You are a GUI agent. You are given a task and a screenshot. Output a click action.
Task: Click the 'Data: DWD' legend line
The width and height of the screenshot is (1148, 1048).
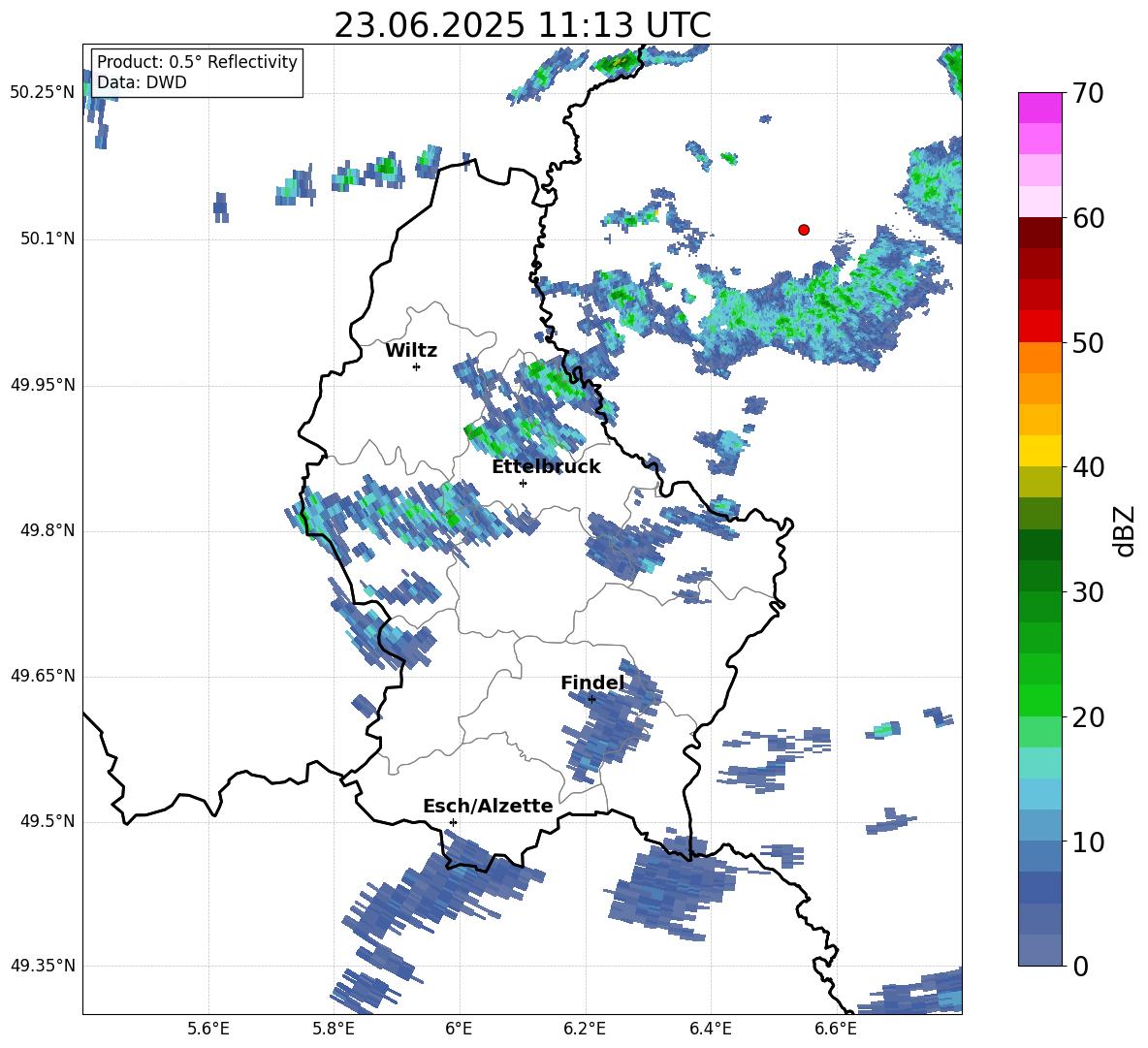pyautogui.click(x=142, y=82)
